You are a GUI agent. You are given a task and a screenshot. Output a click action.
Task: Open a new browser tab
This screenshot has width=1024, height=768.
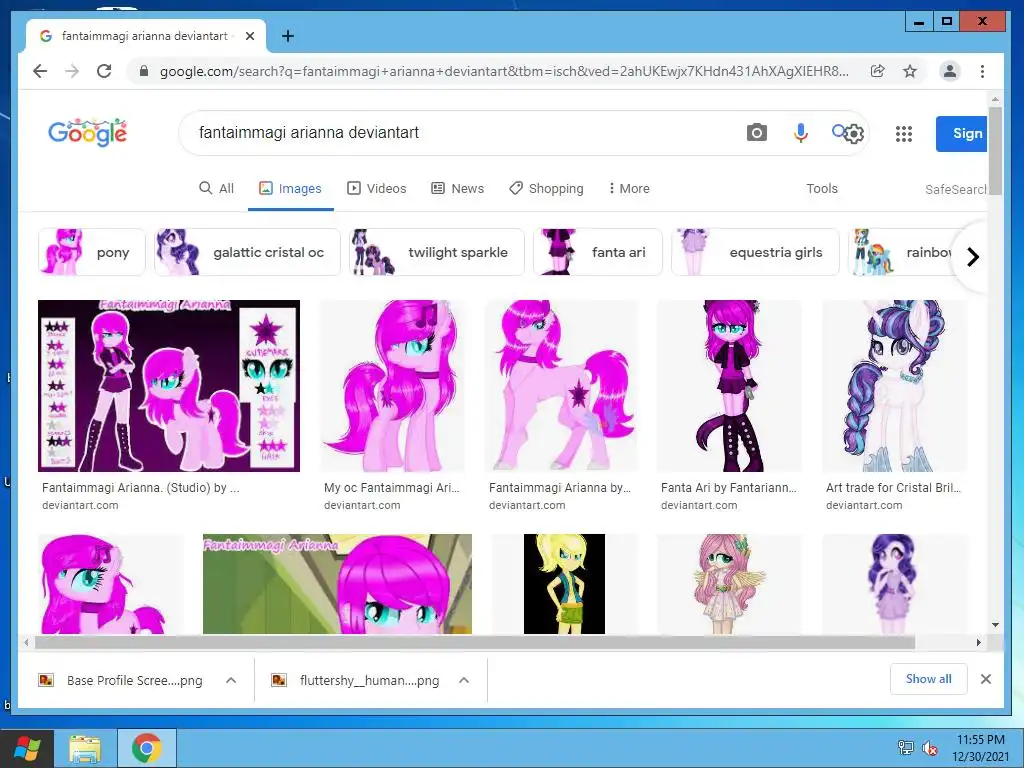tap(287, 36)
